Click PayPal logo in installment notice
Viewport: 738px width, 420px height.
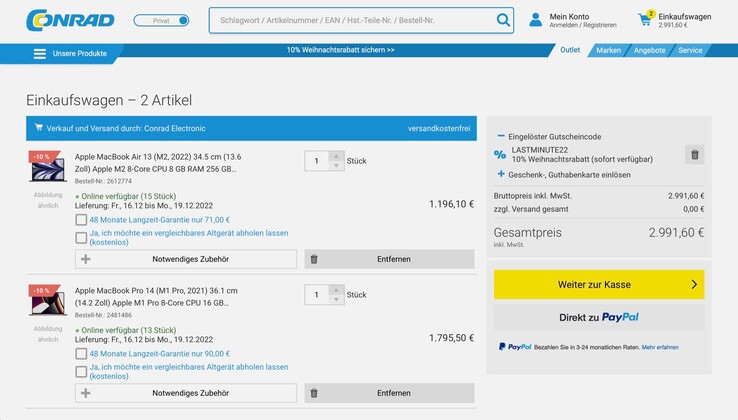click(x=515, y=347)
